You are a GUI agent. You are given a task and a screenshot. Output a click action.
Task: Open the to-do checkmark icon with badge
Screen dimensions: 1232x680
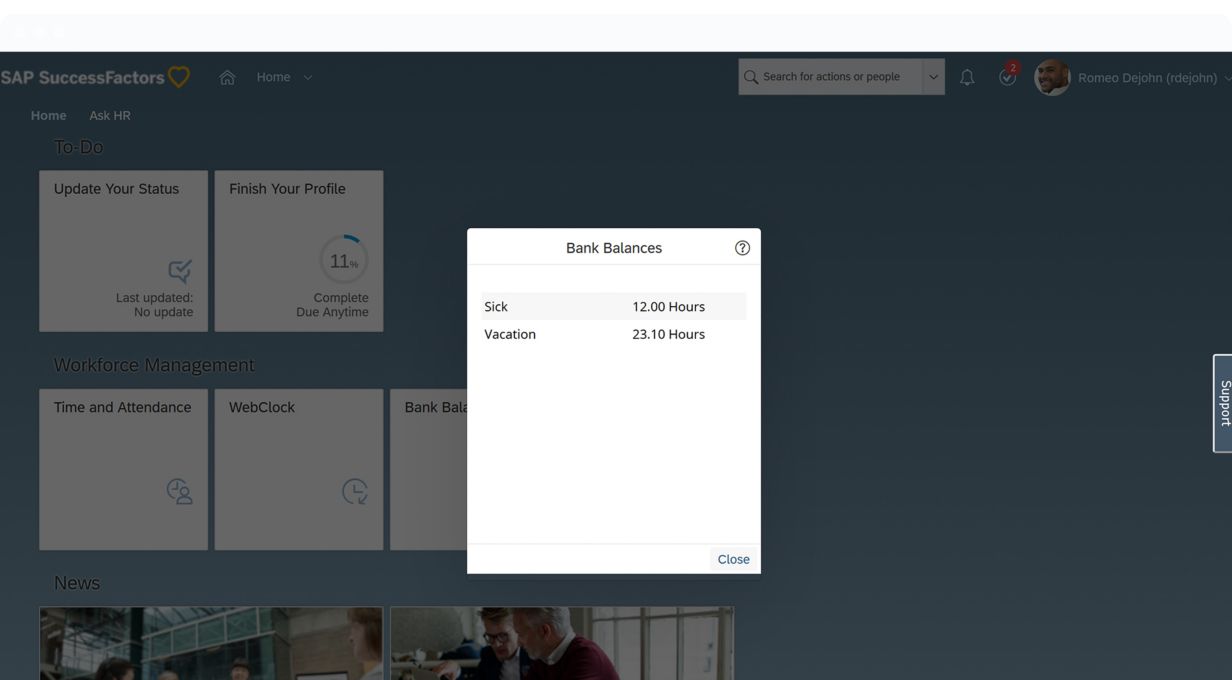(x=1008, y=77)
